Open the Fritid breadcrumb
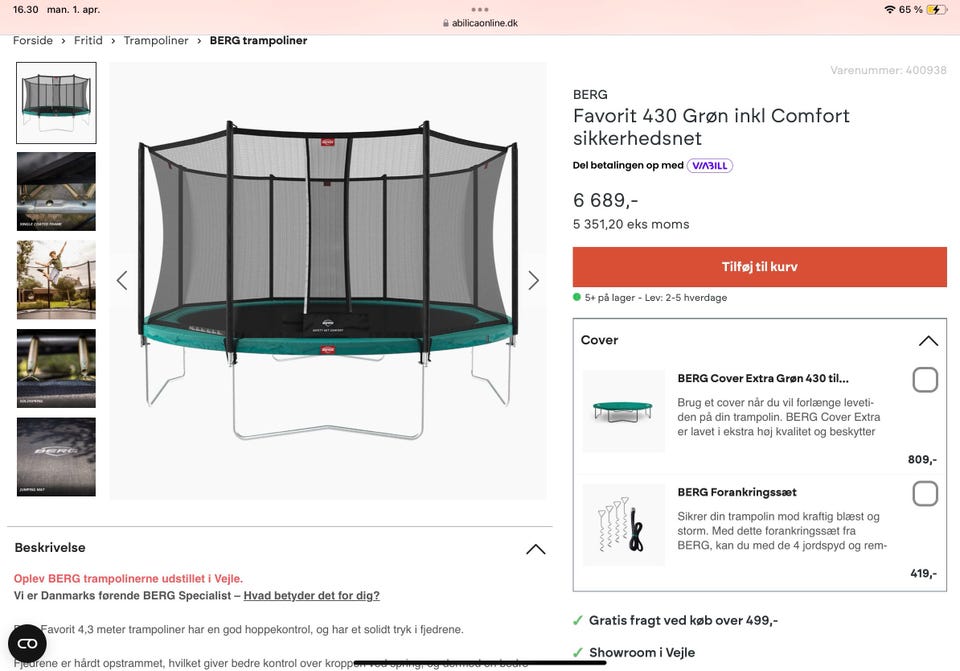Viewport: 960px width, 671px height. [x=88, y=41]
